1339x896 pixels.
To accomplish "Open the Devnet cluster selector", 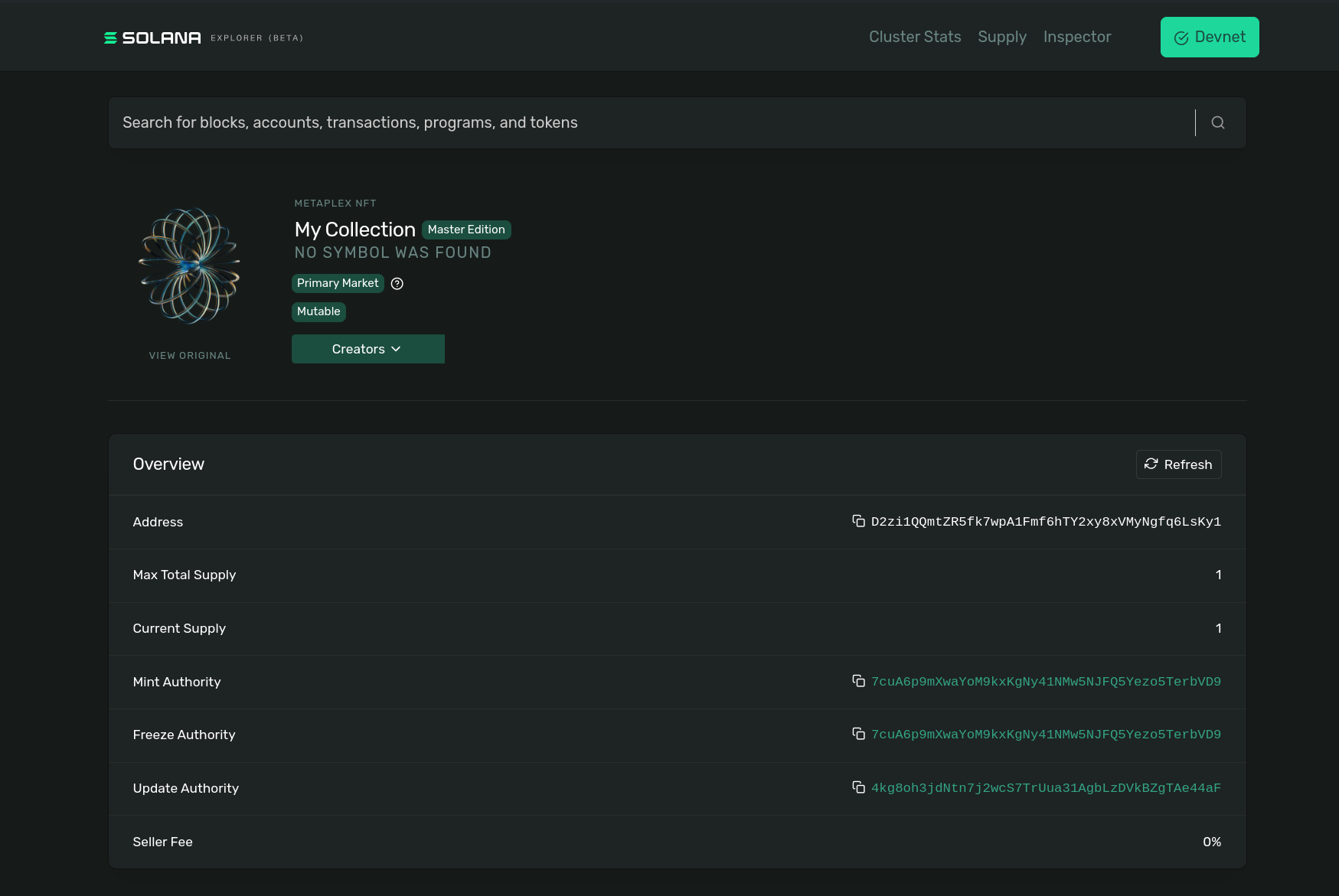I will 1209,37.
